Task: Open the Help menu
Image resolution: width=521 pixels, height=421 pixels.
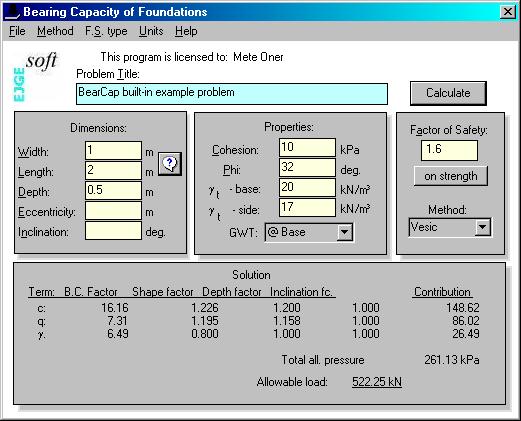Action: [x=186, y=31]
